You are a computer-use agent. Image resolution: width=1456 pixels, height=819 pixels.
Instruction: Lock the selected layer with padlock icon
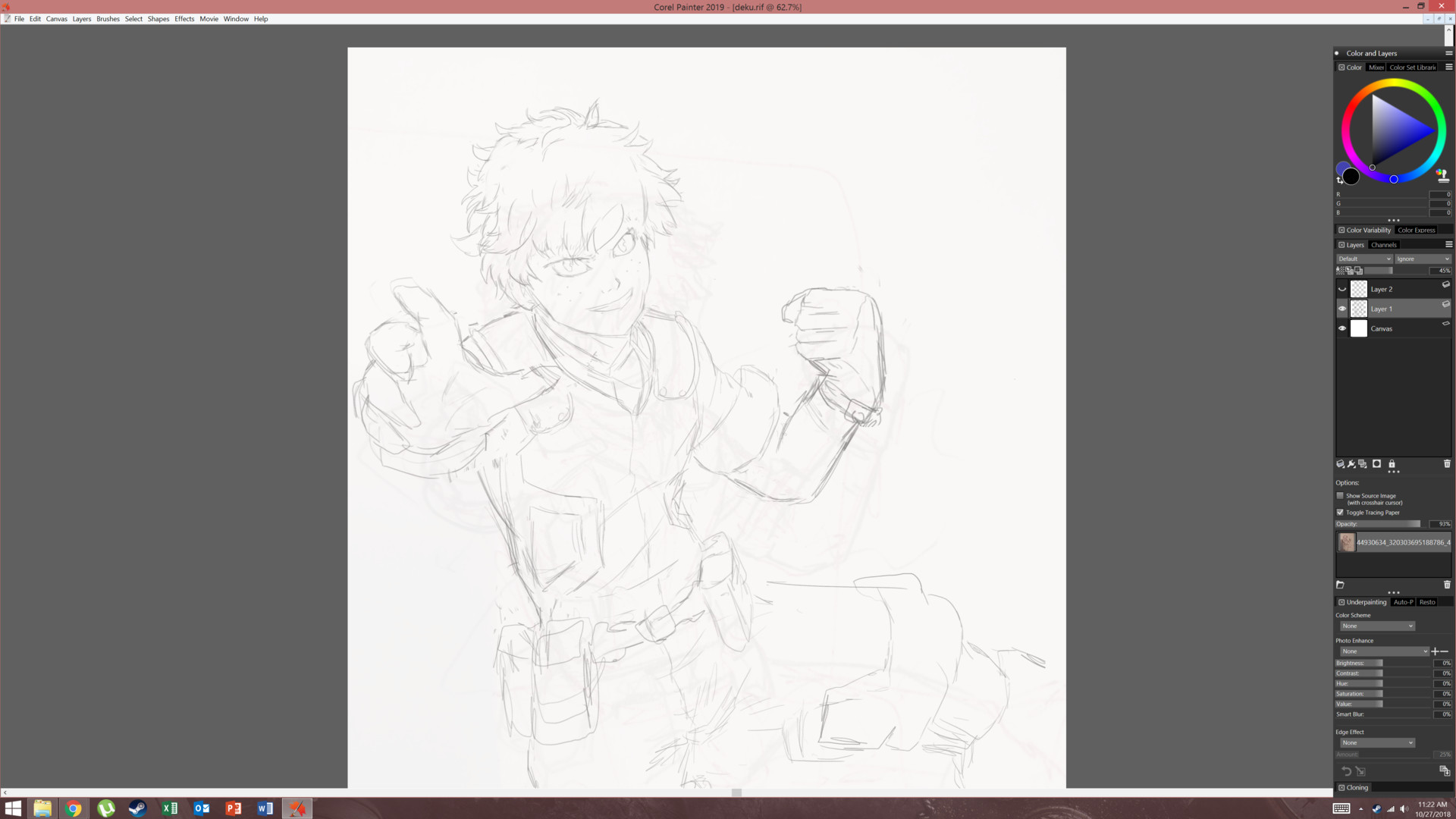[1392, 464]
